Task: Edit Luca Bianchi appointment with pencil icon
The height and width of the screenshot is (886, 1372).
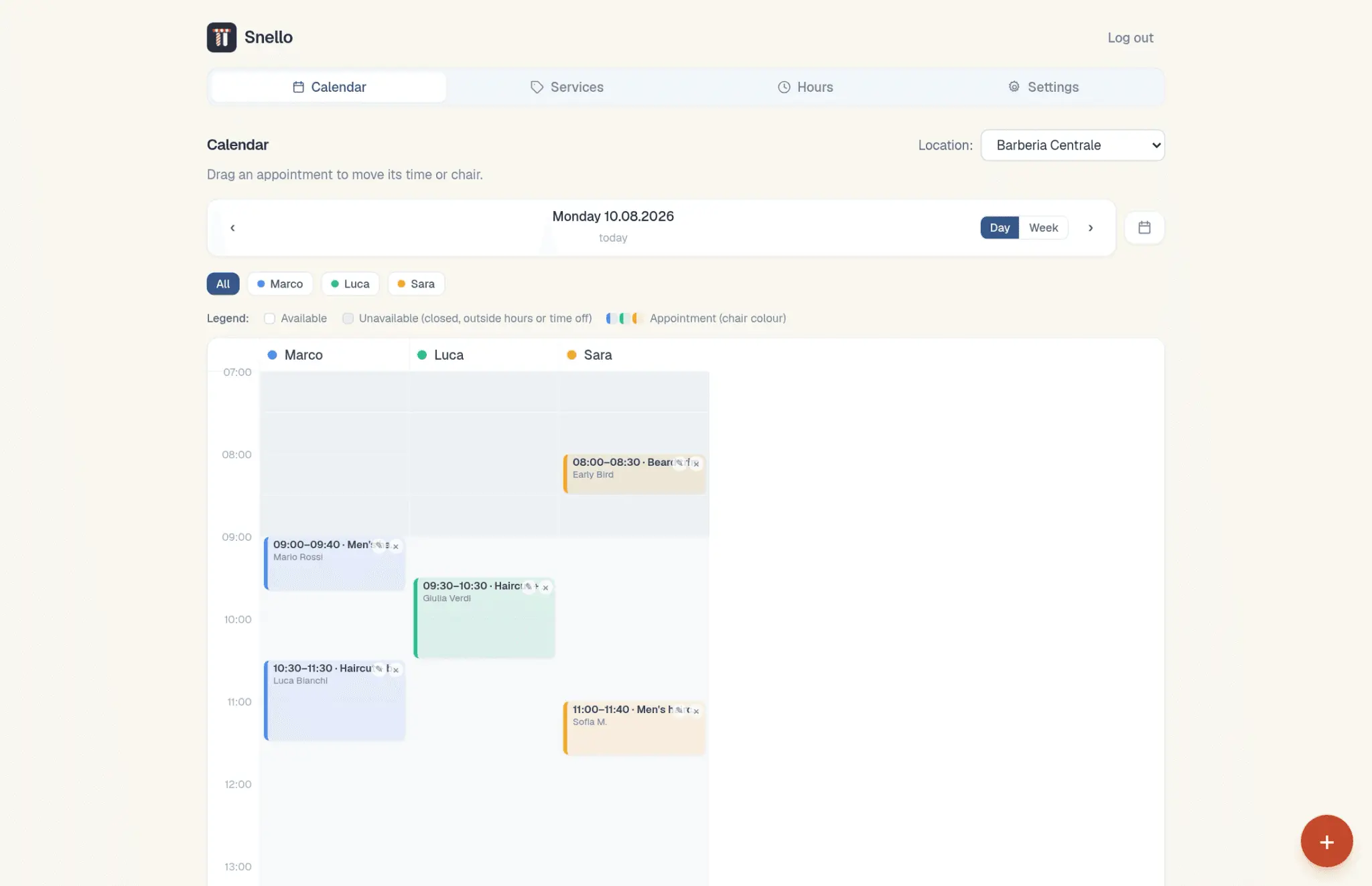Action: (380, 669)
